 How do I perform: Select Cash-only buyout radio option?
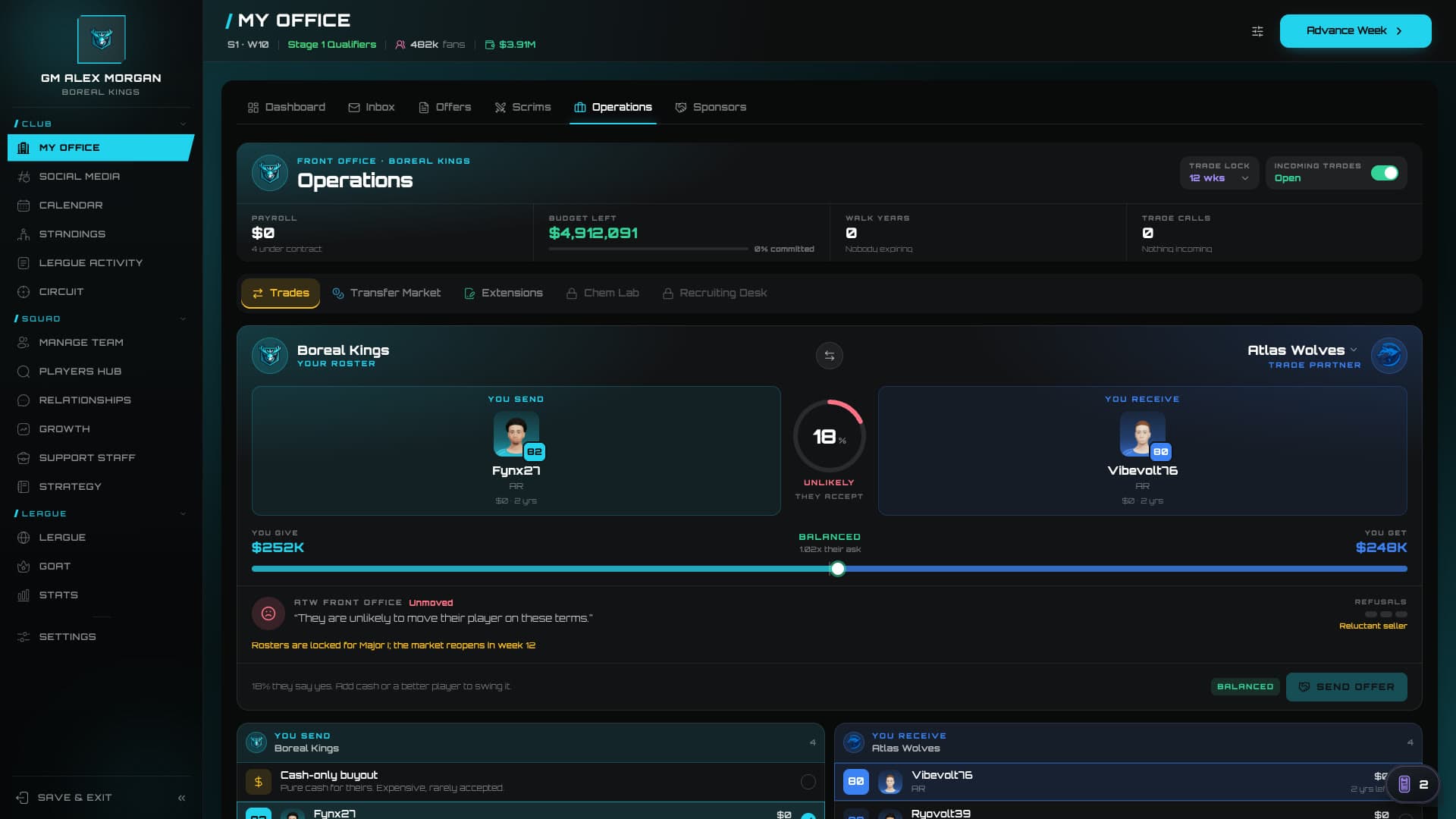808,781
